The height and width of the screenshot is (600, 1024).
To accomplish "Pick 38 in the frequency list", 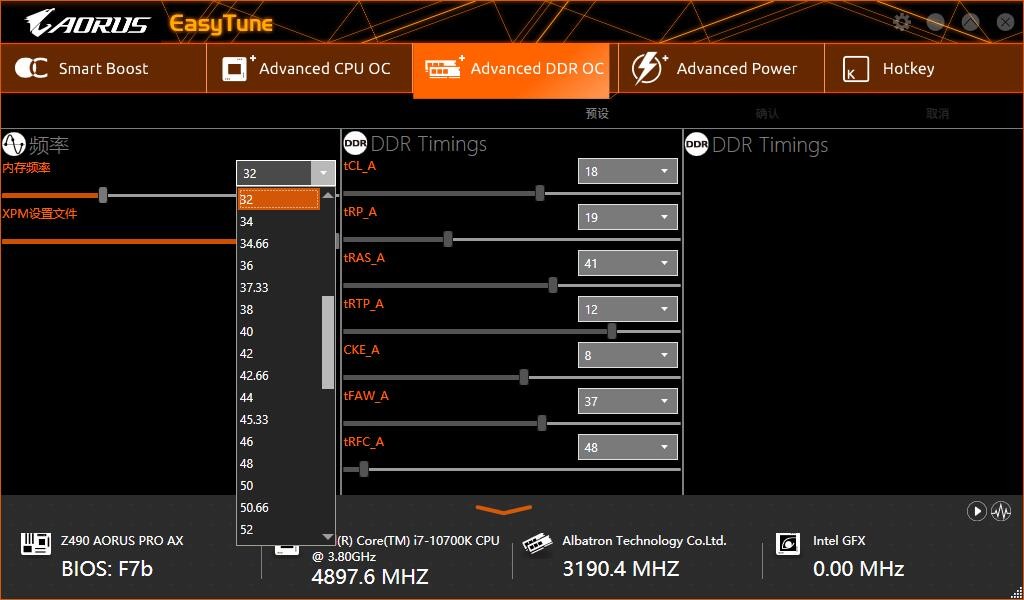I will [x=280, y=309].
